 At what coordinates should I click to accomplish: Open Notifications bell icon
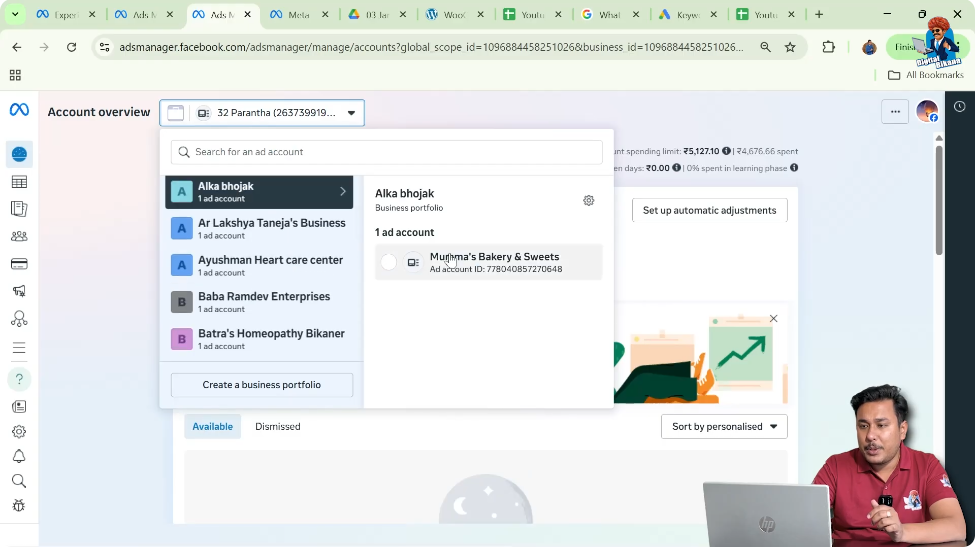(x=19, y=457)
